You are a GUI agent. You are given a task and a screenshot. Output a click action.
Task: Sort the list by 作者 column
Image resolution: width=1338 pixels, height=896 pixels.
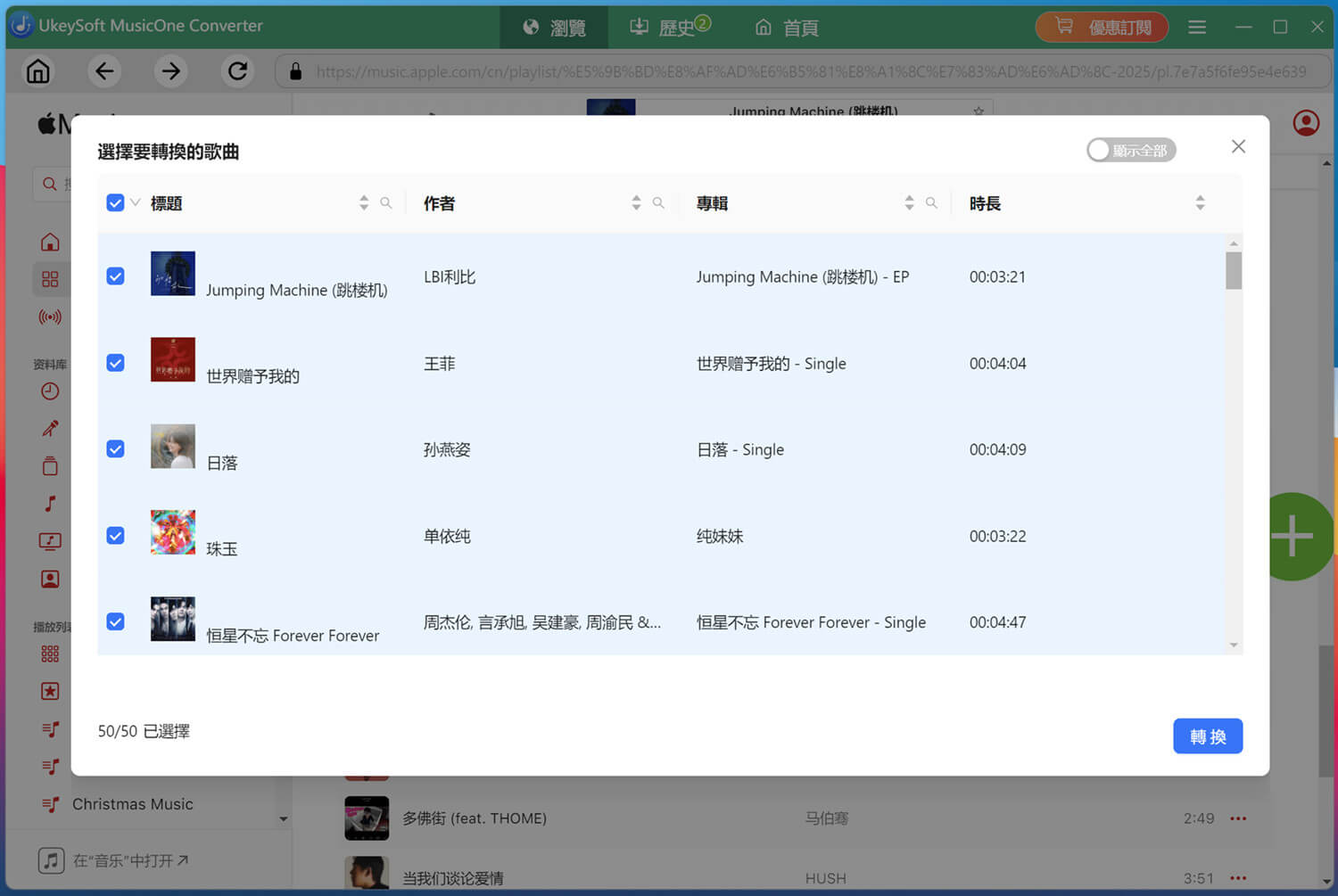(x=636, y=203)
